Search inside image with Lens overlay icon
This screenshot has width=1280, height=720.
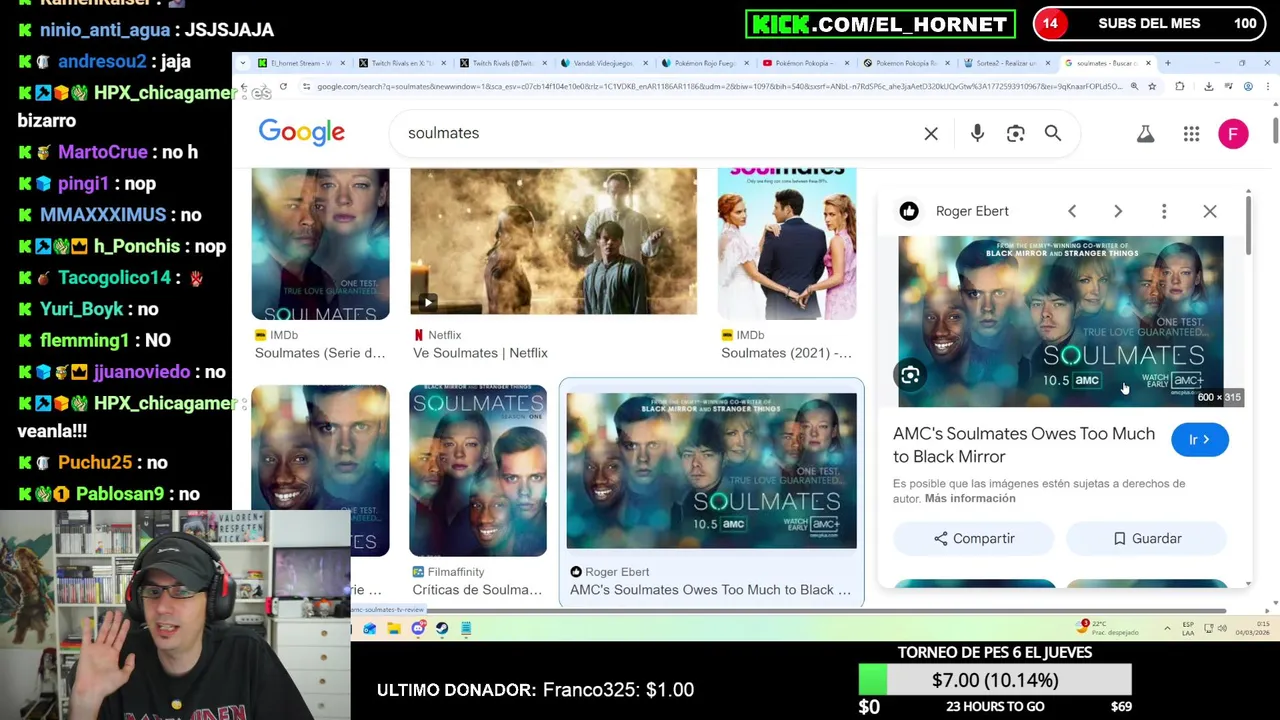click(910, 375)
